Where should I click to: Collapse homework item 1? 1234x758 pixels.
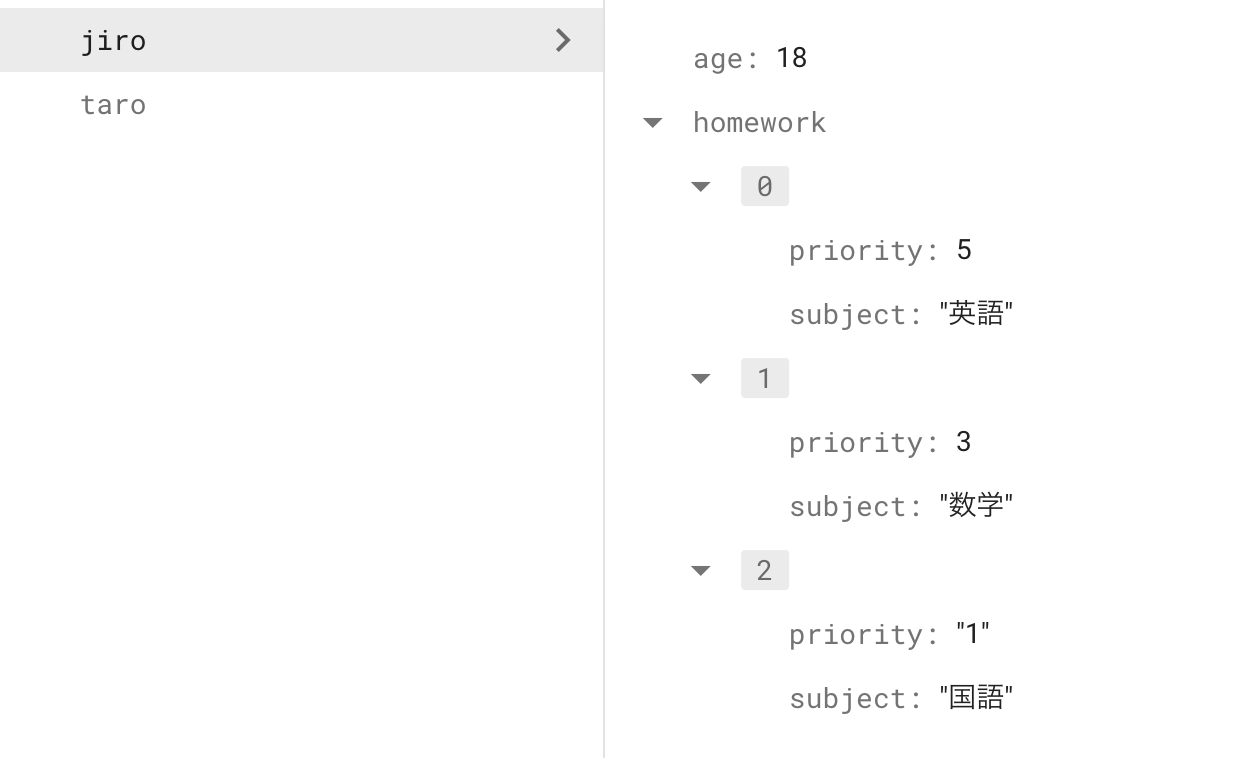[x=700, y=378]
